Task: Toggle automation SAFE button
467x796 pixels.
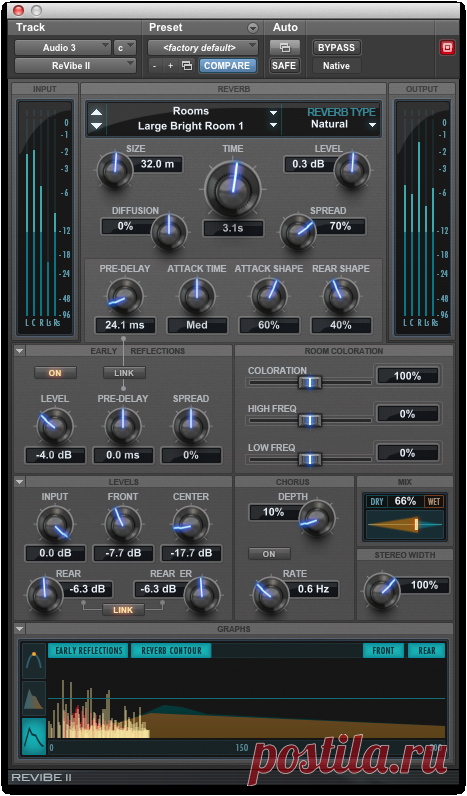Action: (x=285, y=65)
